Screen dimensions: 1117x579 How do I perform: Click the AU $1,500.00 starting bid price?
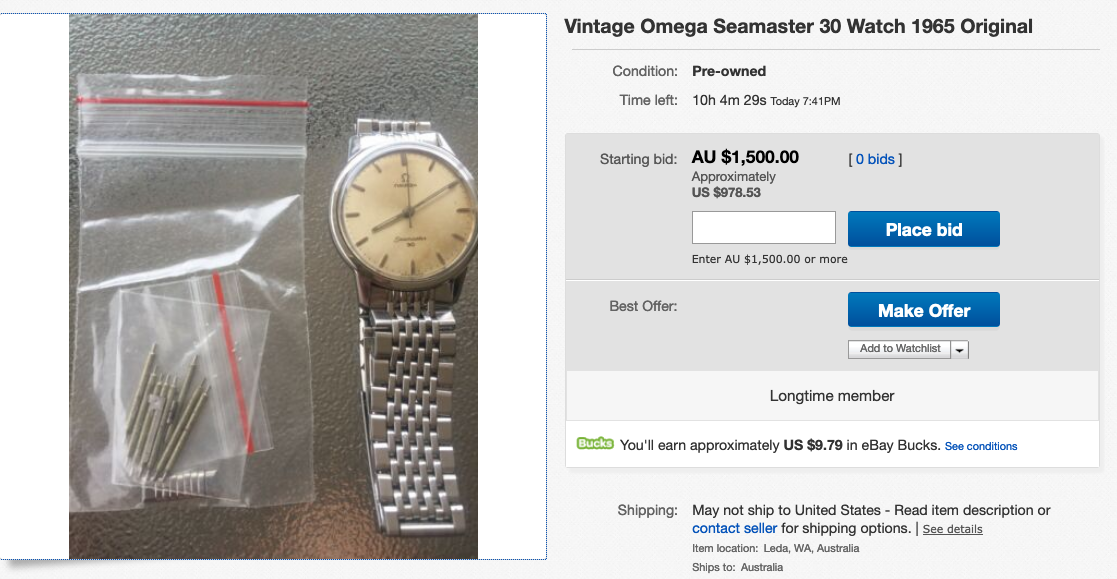[745, 157]
